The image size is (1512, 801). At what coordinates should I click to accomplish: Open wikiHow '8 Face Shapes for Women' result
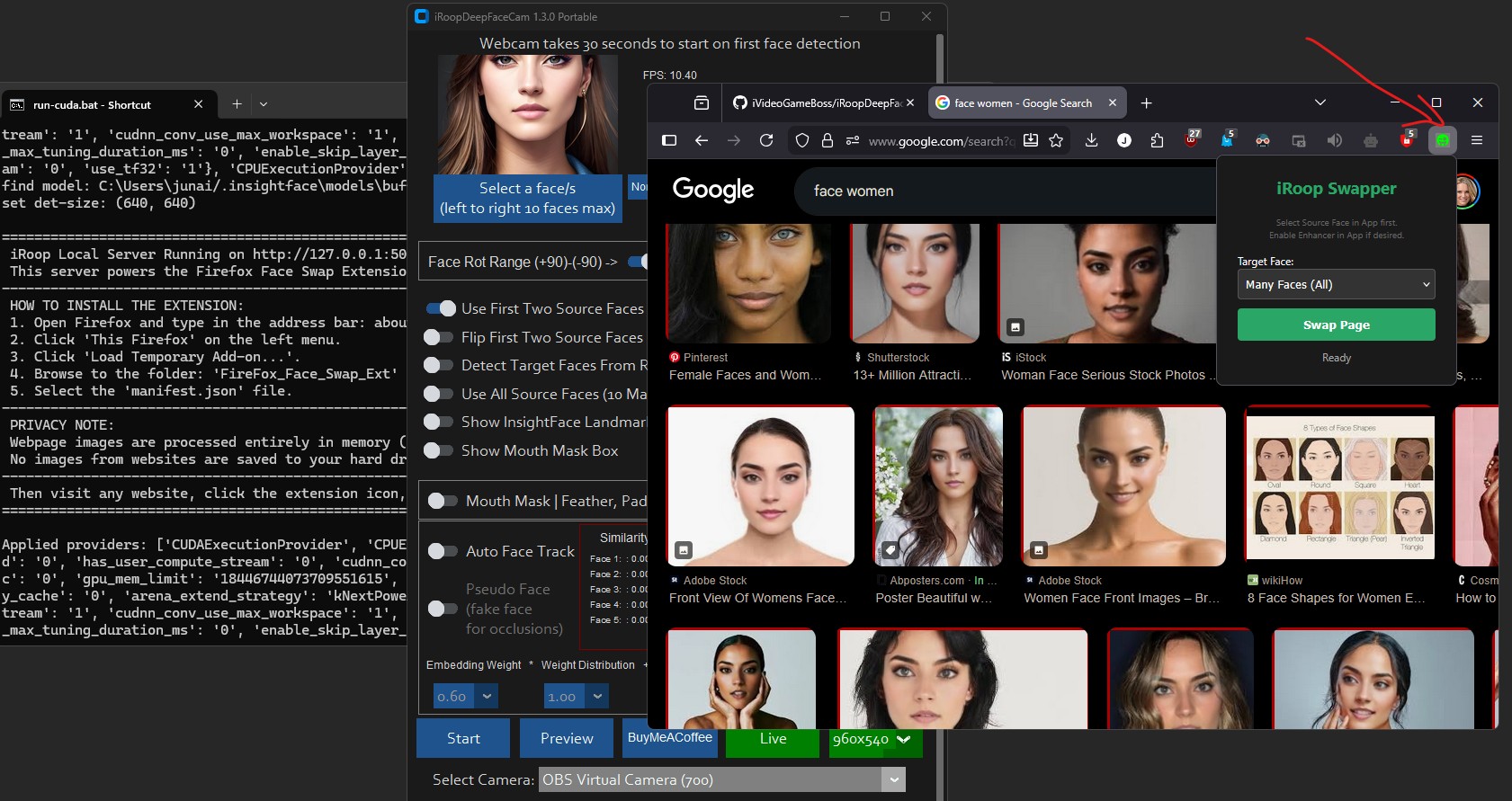tap(1336, 598)
